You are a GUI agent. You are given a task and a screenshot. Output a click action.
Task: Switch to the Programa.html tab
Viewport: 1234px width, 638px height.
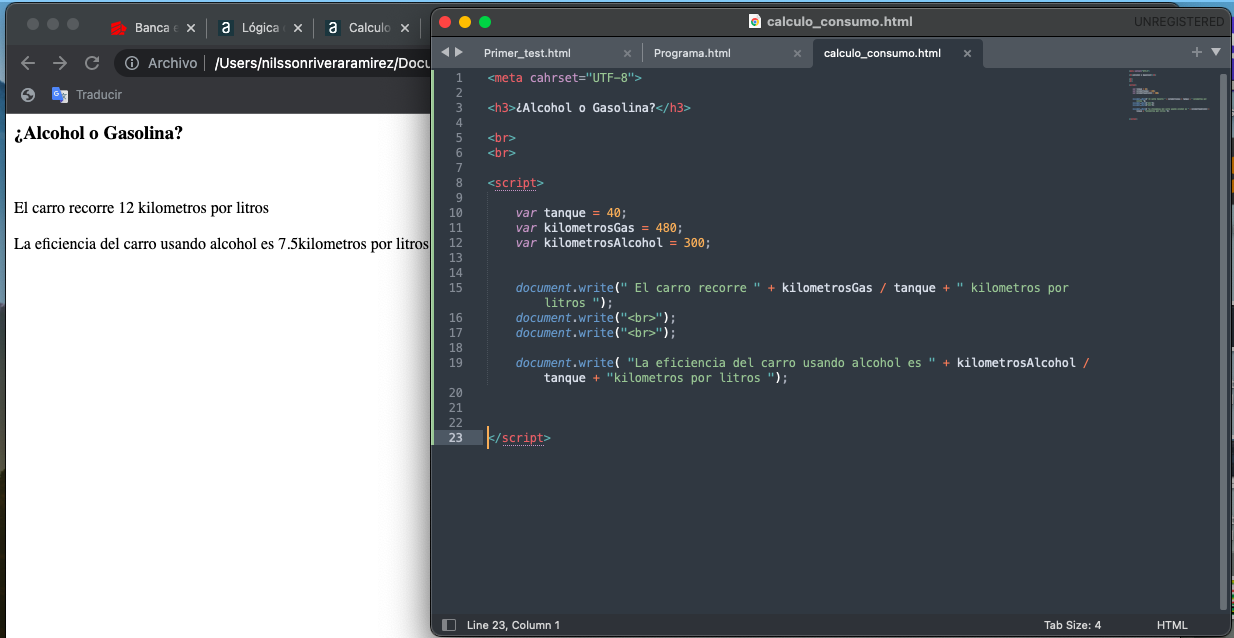(692, 54)
